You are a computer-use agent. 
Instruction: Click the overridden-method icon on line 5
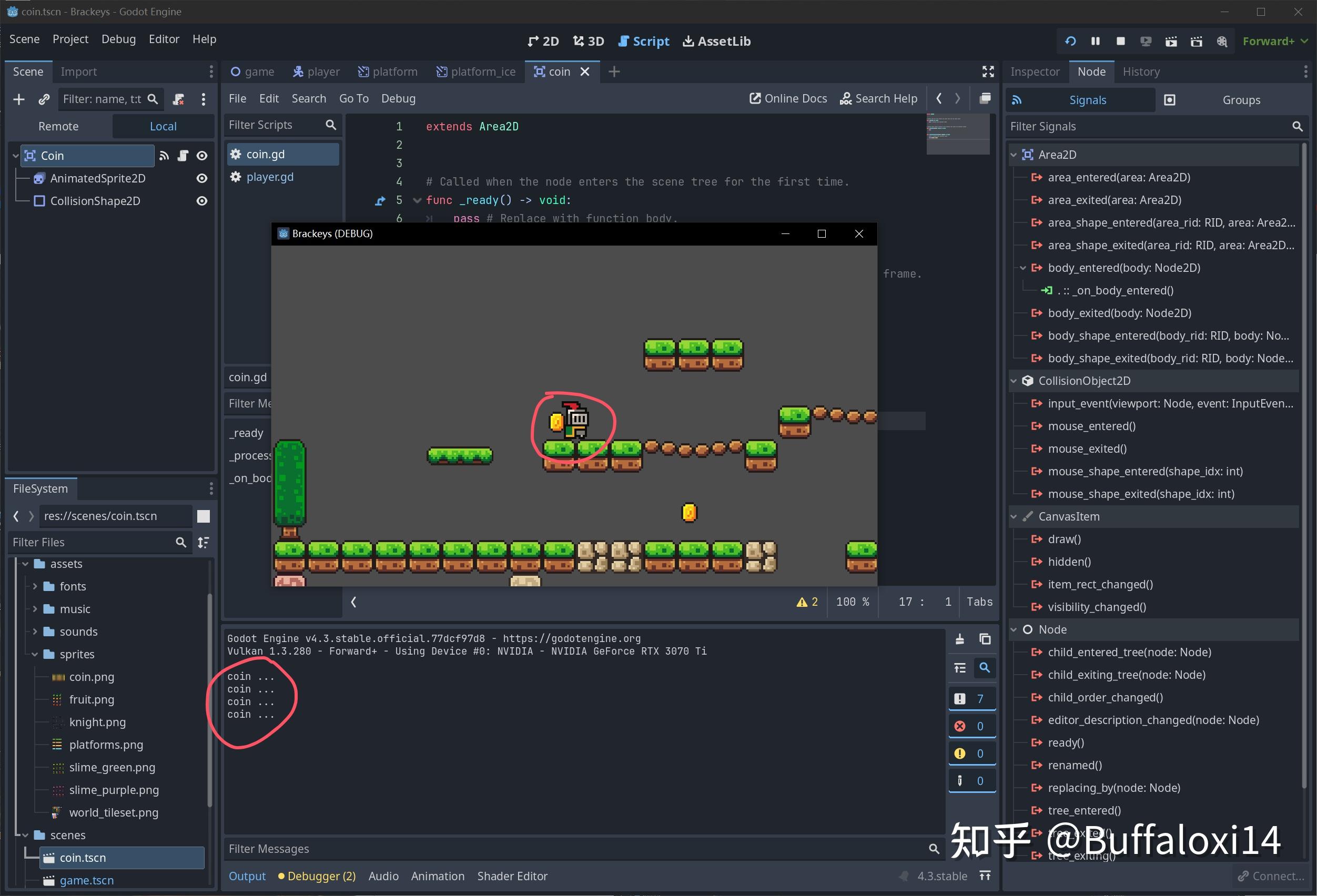coord(380,200)
